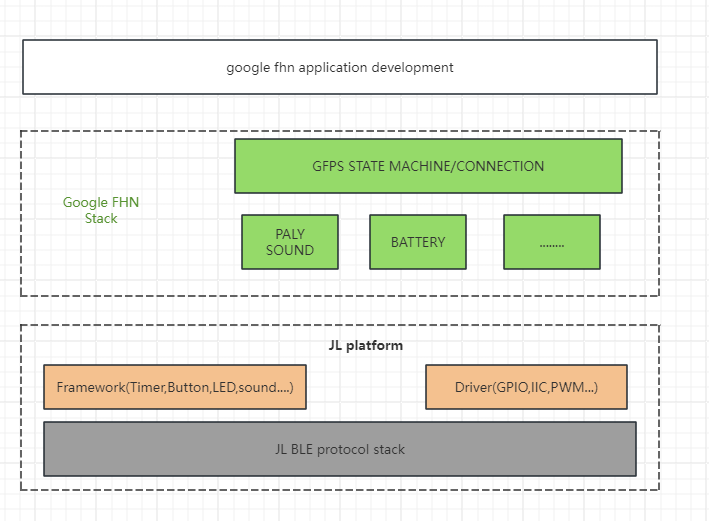Click the GFPS STATE MACHINE/CONNECTION block
The width and height of the screenshot is (709, 521).
click(x=428, y=166)
